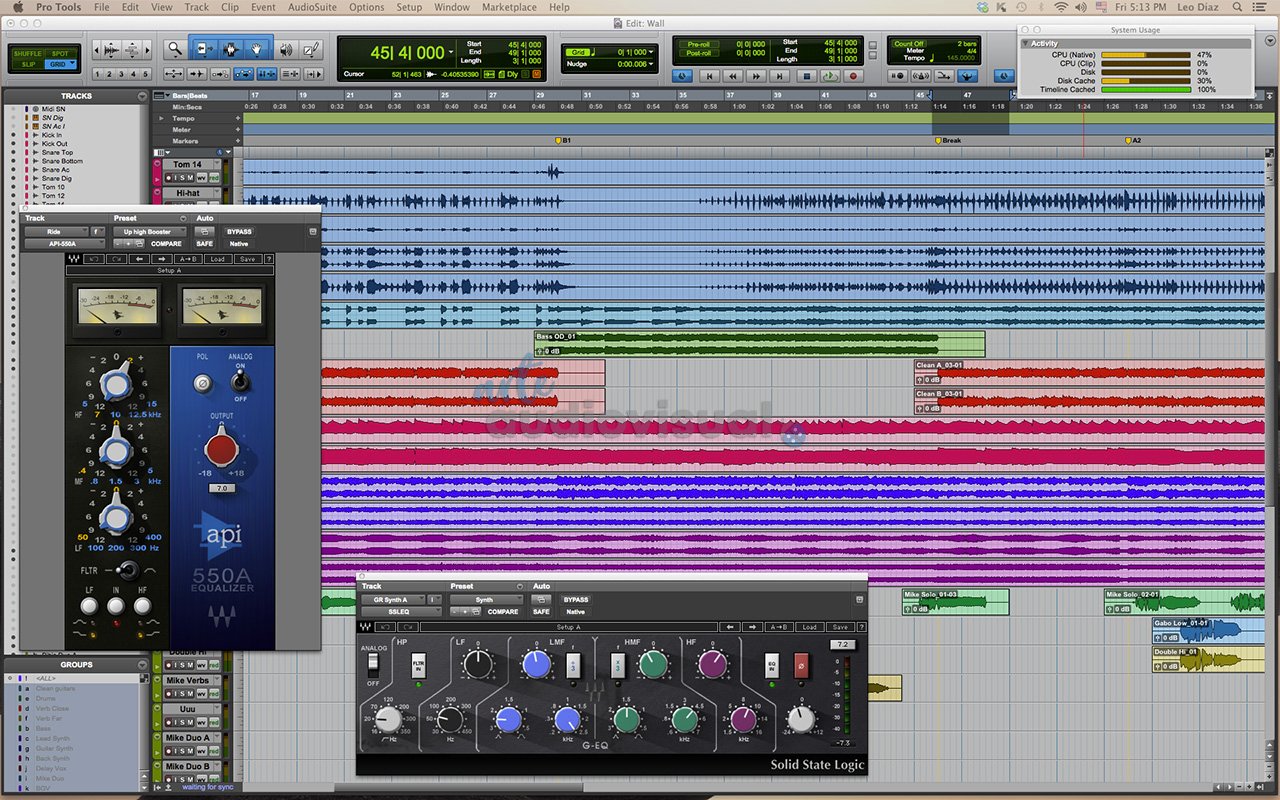Click the undo arrow in SSLEQ plugin
This screenshot has width=1280, height=800.
[x=385, y=627]
